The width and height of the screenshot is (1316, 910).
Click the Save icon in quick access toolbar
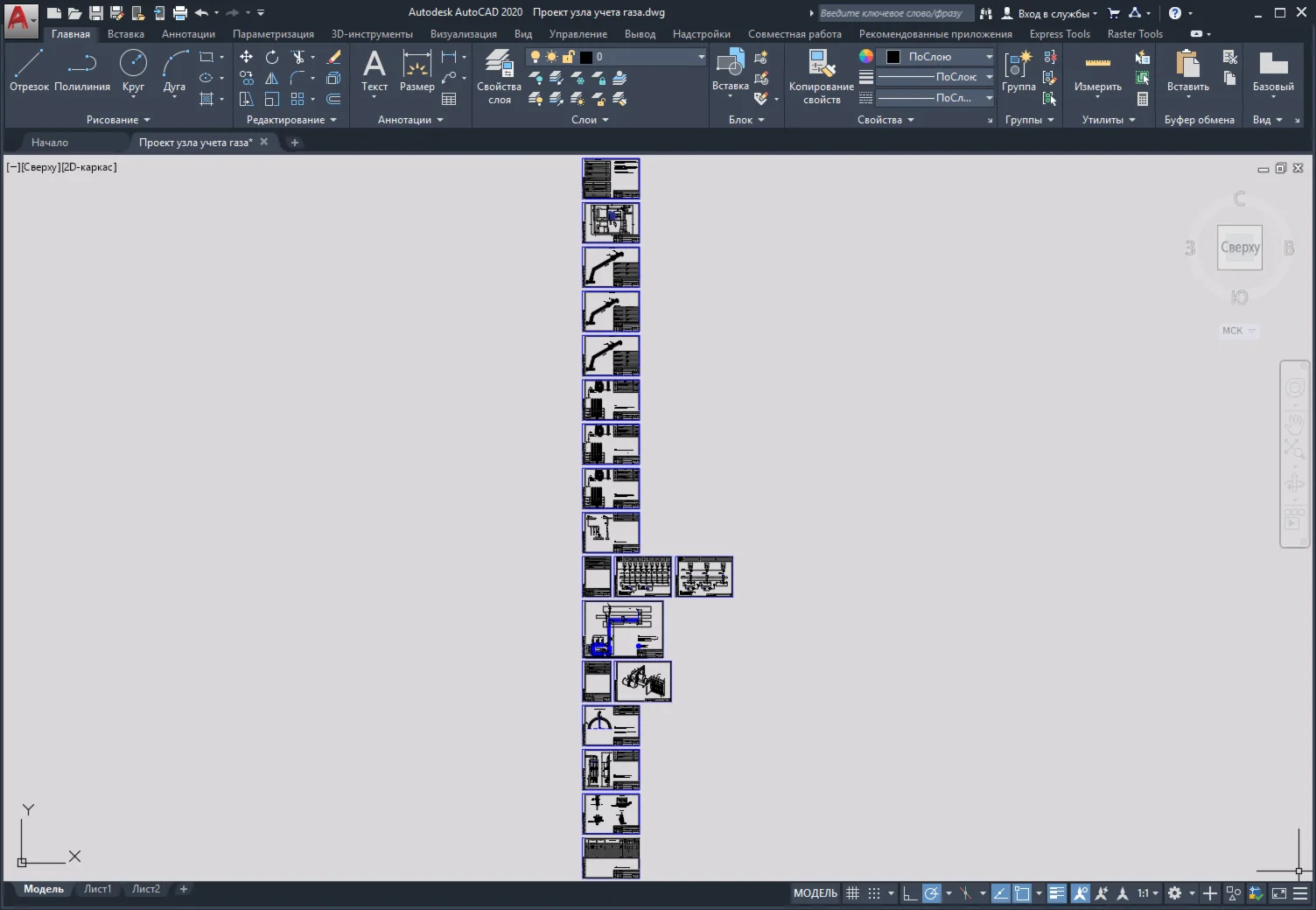click(x=96, y=13)
